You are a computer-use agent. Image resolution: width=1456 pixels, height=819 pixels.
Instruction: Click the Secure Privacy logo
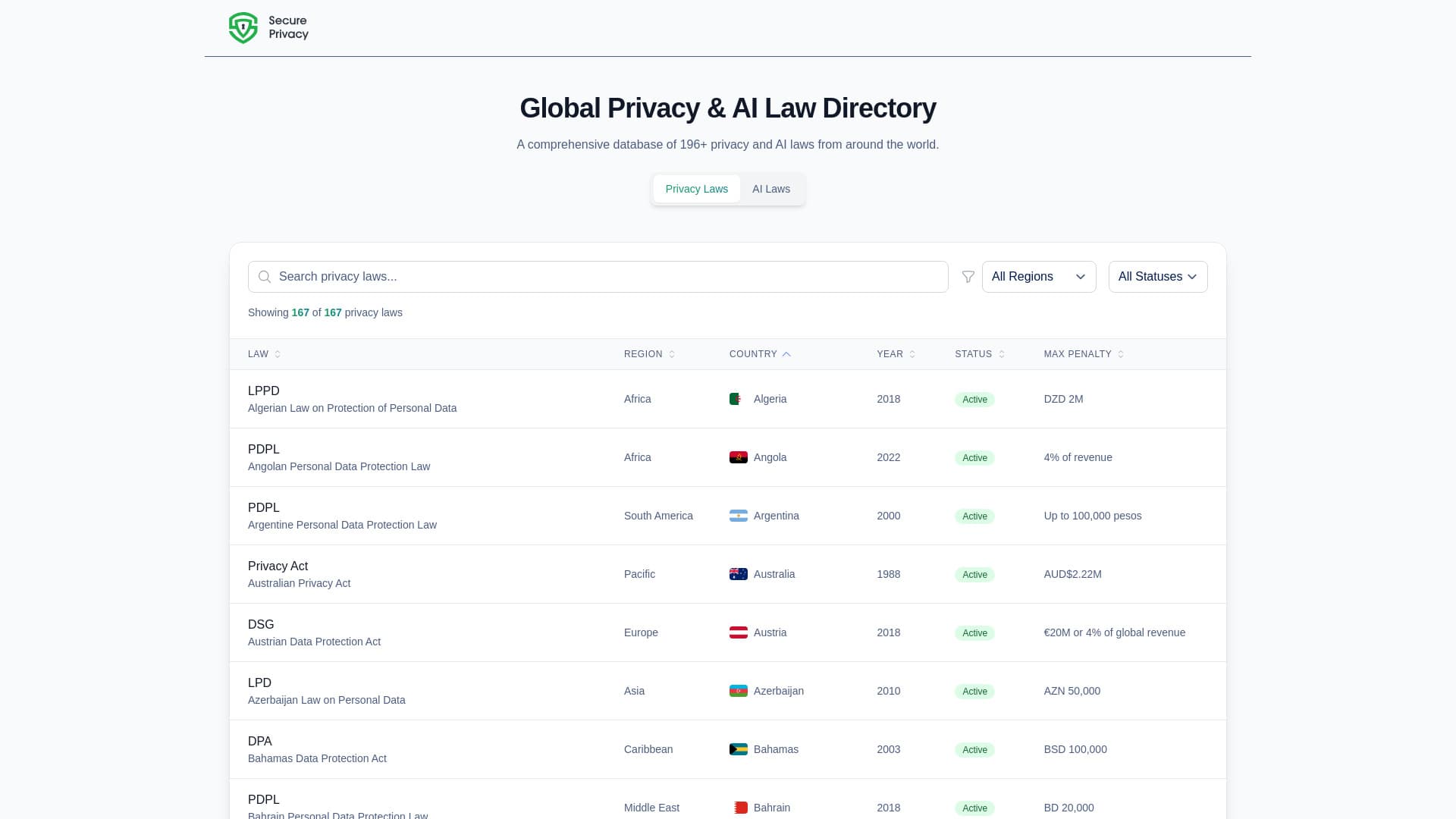268,27
